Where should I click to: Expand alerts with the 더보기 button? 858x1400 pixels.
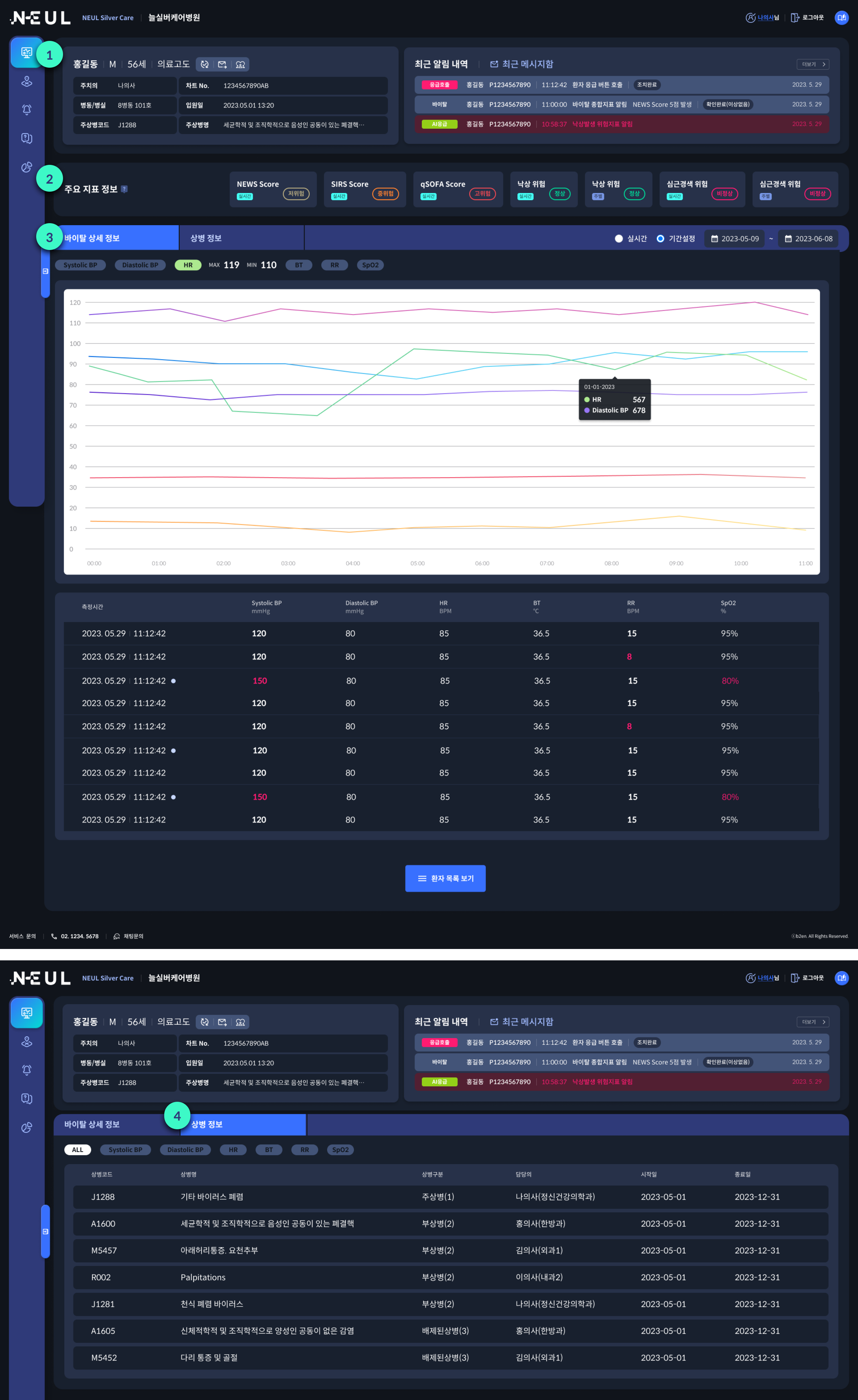pos(812,64)
